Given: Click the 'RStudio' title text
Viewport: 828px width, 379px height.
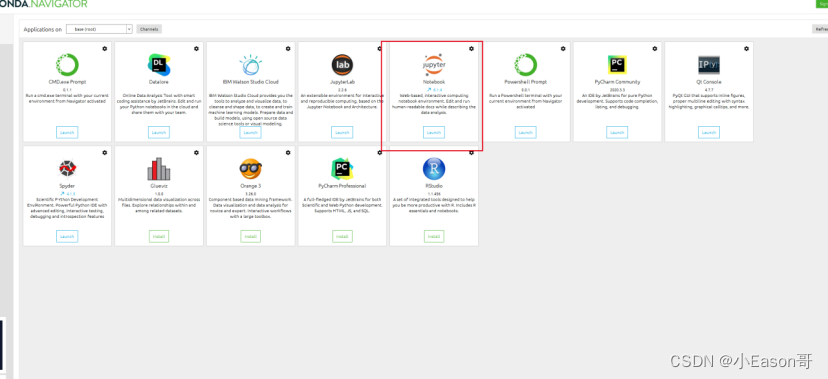Looking at the screenshot, I should click(x=434, y=186).
